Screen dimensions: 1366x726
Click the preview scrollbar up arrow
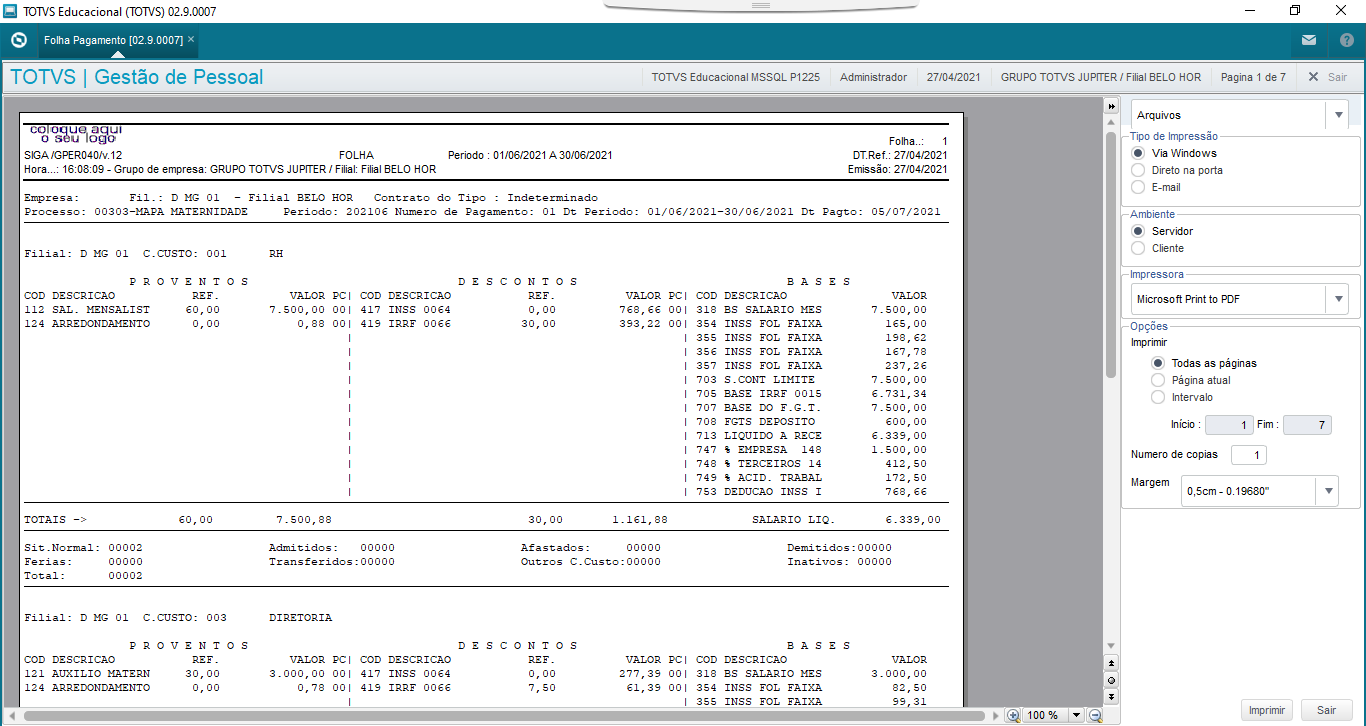(x=1110, y=121)
